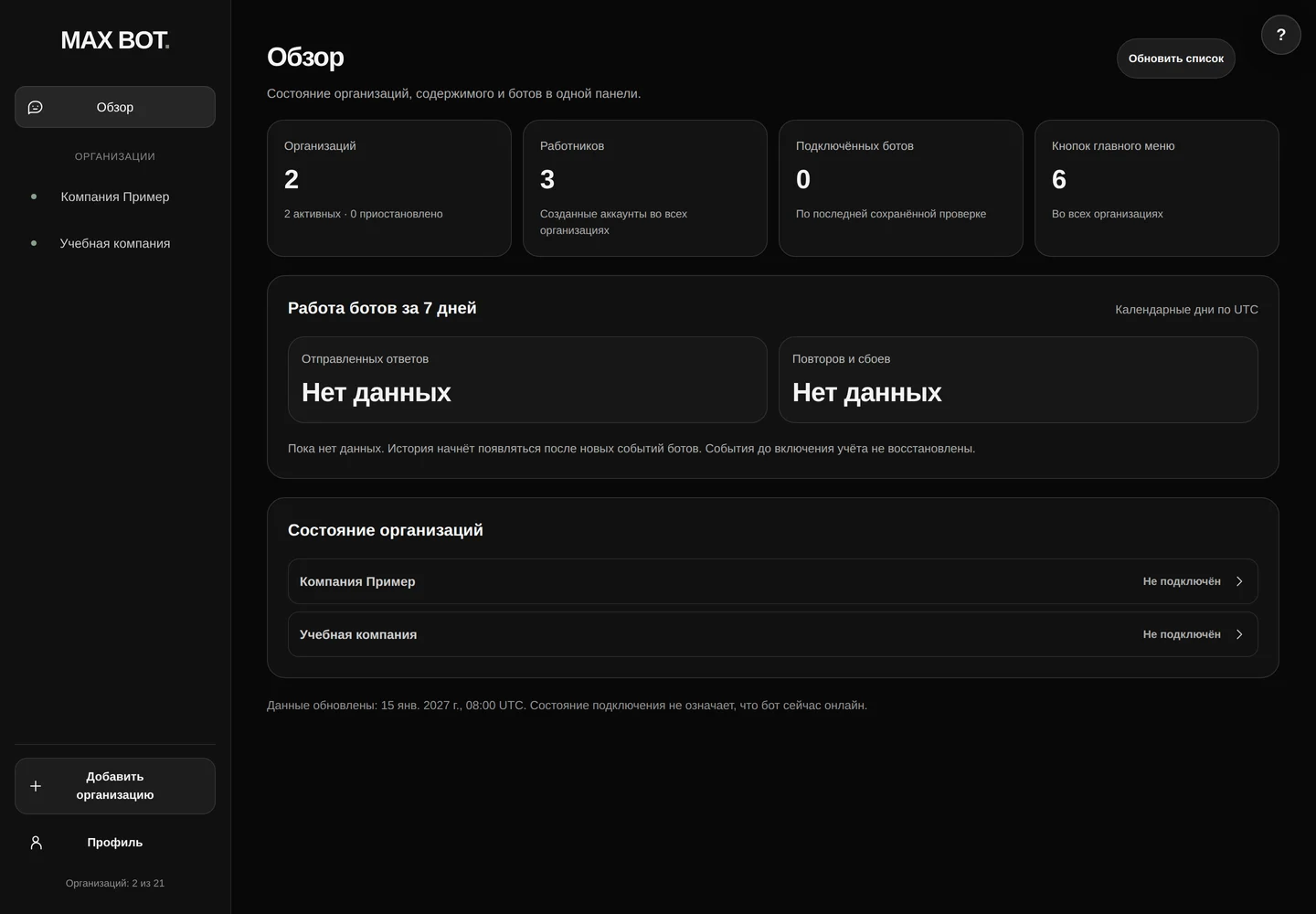
Task: Click the user profile icon
Action: 36,843
